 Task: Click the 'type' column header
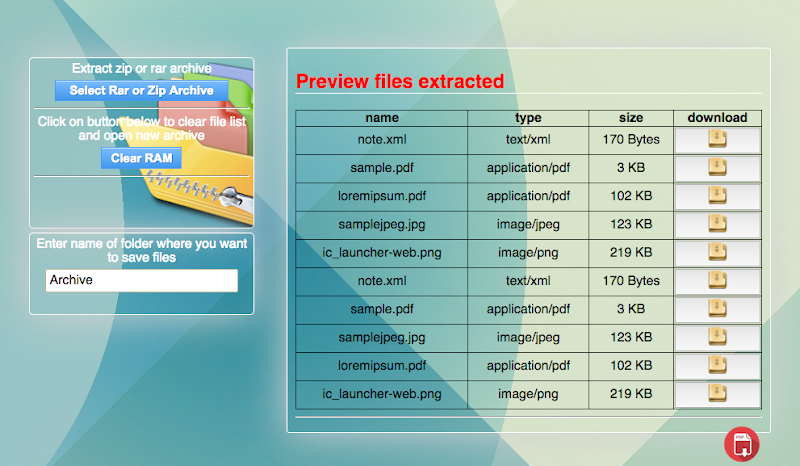(x=528, y=118)
